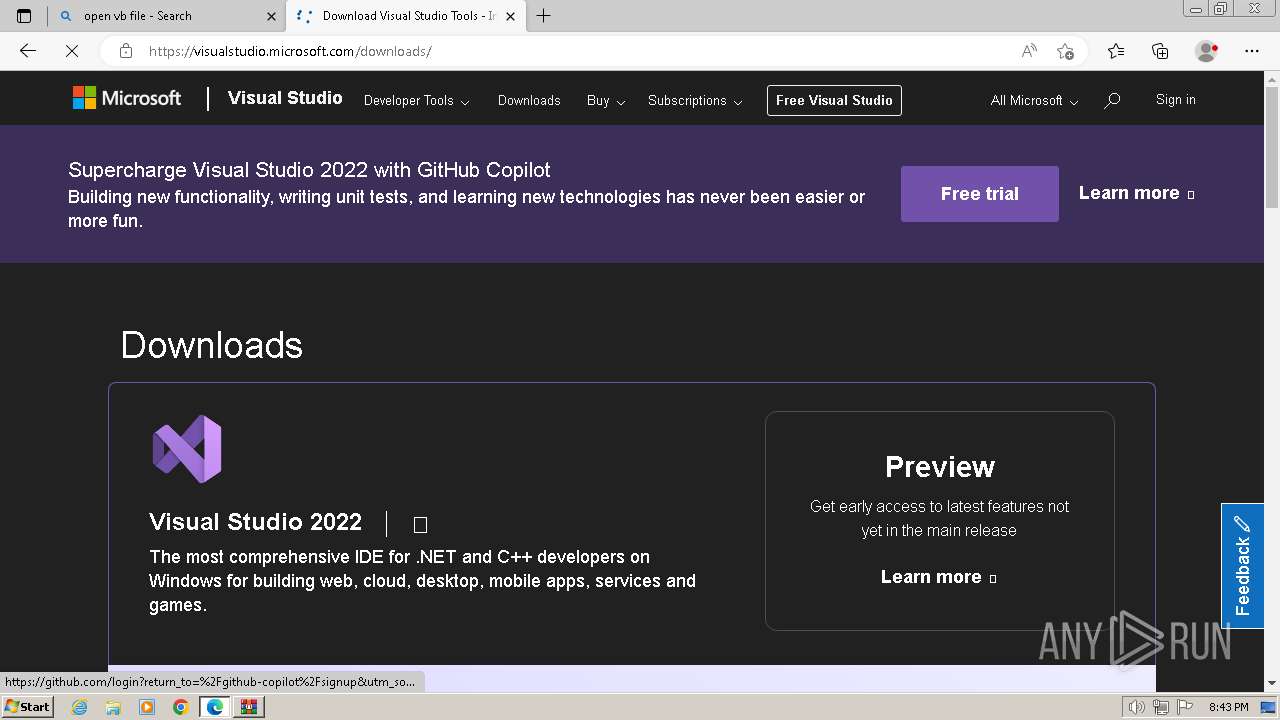Go back with the browser arrow
This screenshot has width=1280, height=720.
(28, 51)
